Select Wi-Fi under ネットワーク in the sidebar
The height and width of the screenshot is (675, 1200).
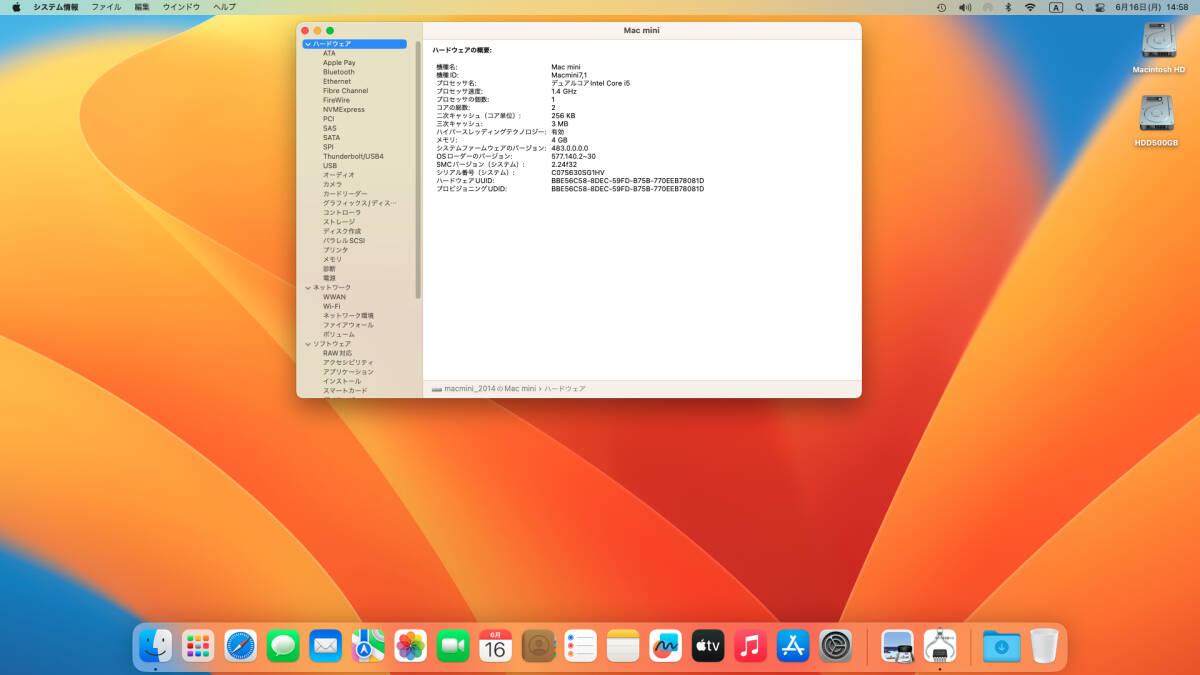[x=331, y=306]
